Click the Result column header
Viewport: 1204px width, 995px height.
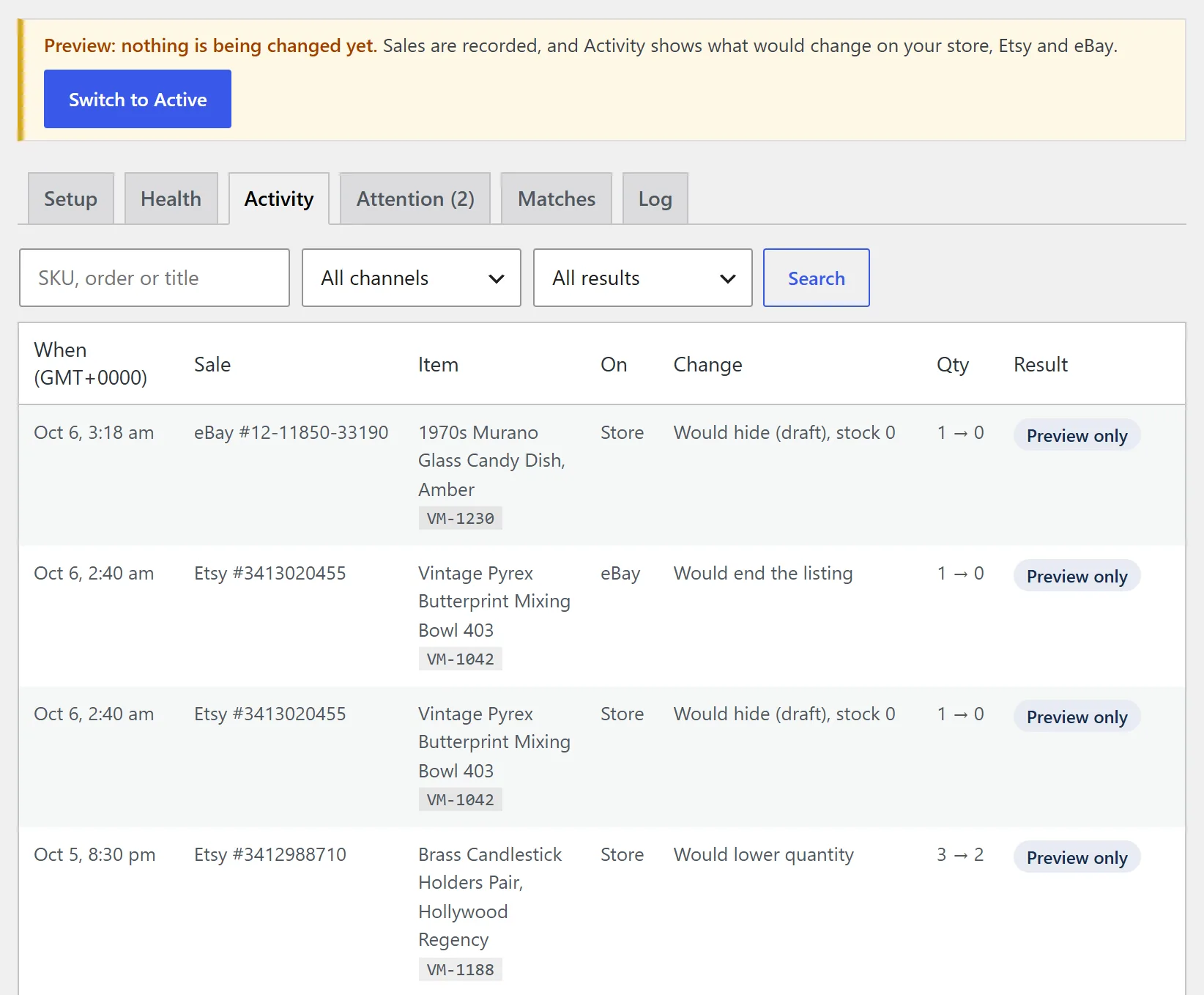tap(1041, 364)
